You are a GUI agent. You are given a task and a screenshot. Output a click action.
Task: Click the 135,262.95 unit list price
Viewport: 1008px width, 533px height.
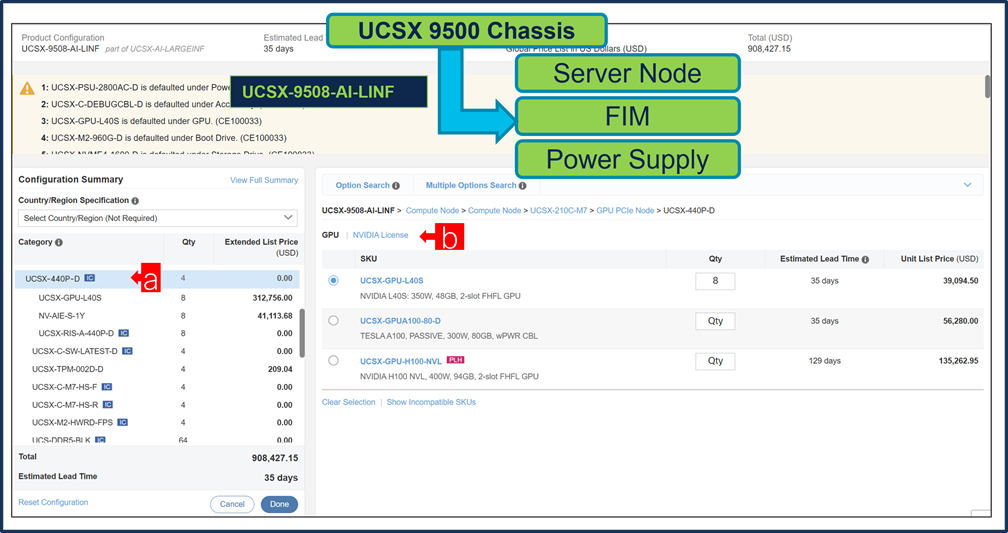(958, 361)
